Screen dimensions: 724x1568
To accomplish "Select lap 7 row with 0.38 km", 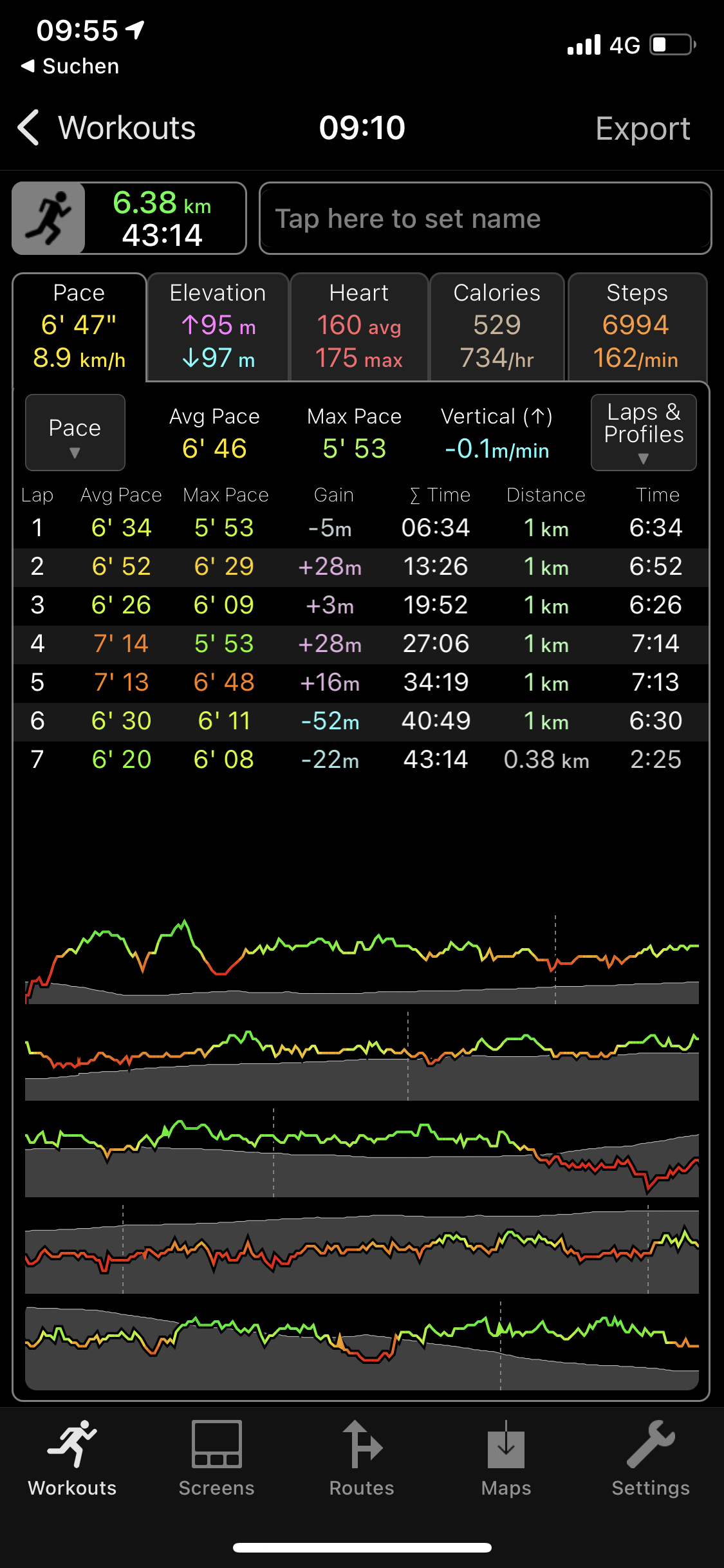I will click(360, 760).
